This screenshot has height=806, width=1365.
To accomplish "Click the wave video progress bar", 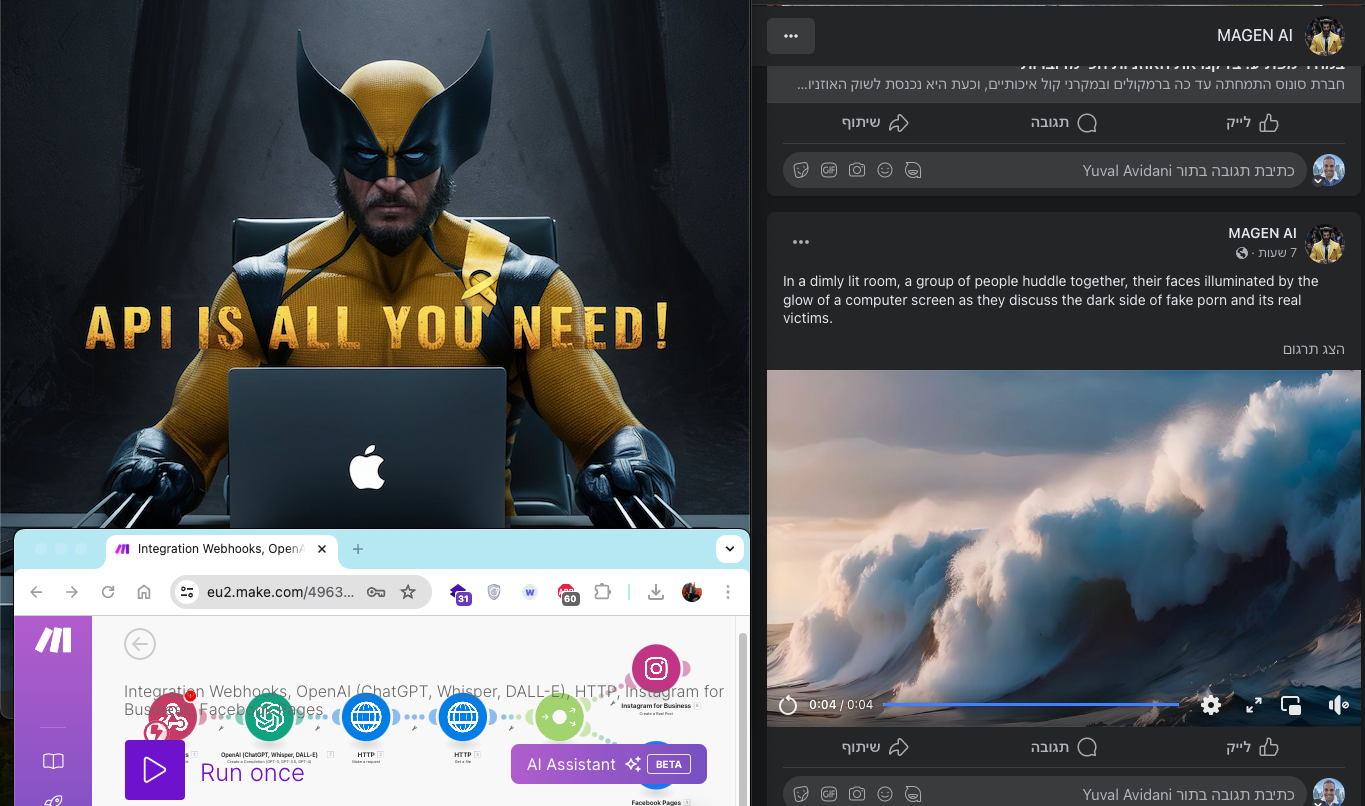I will click(x=1030, y=705).
